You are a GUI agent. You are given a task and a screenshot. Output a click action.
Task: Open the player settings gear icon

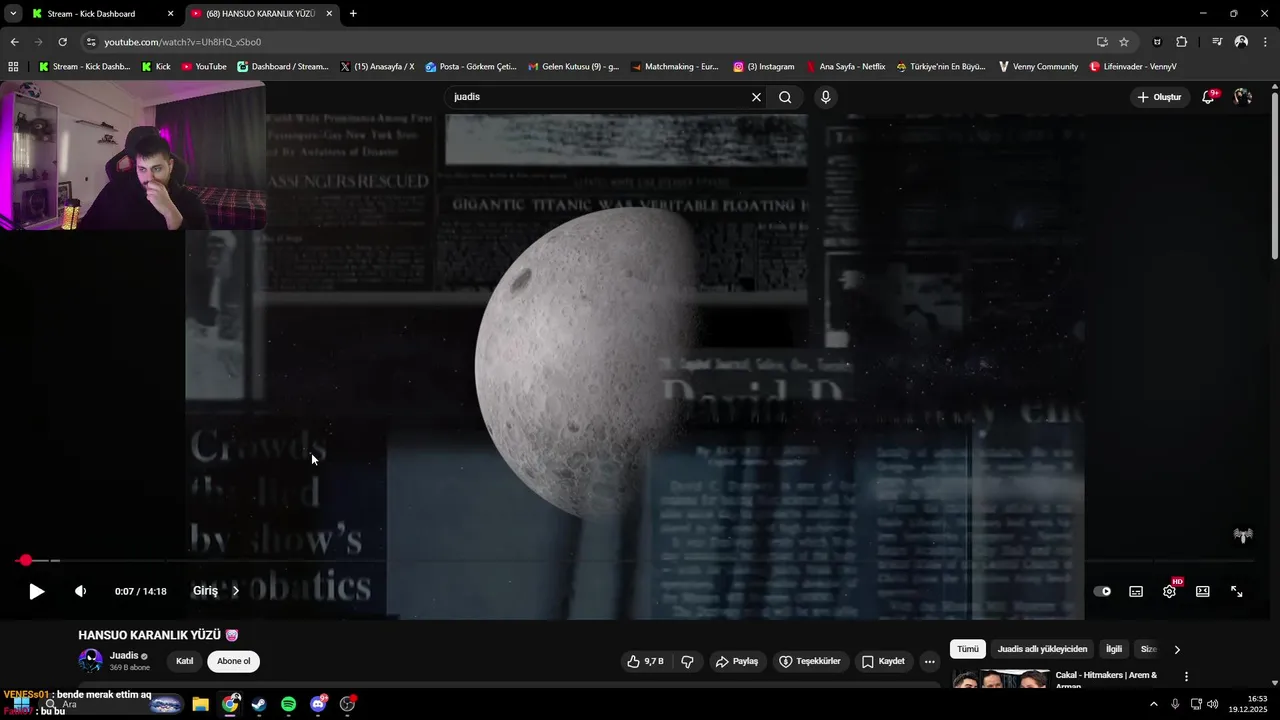pos(1169,591)
